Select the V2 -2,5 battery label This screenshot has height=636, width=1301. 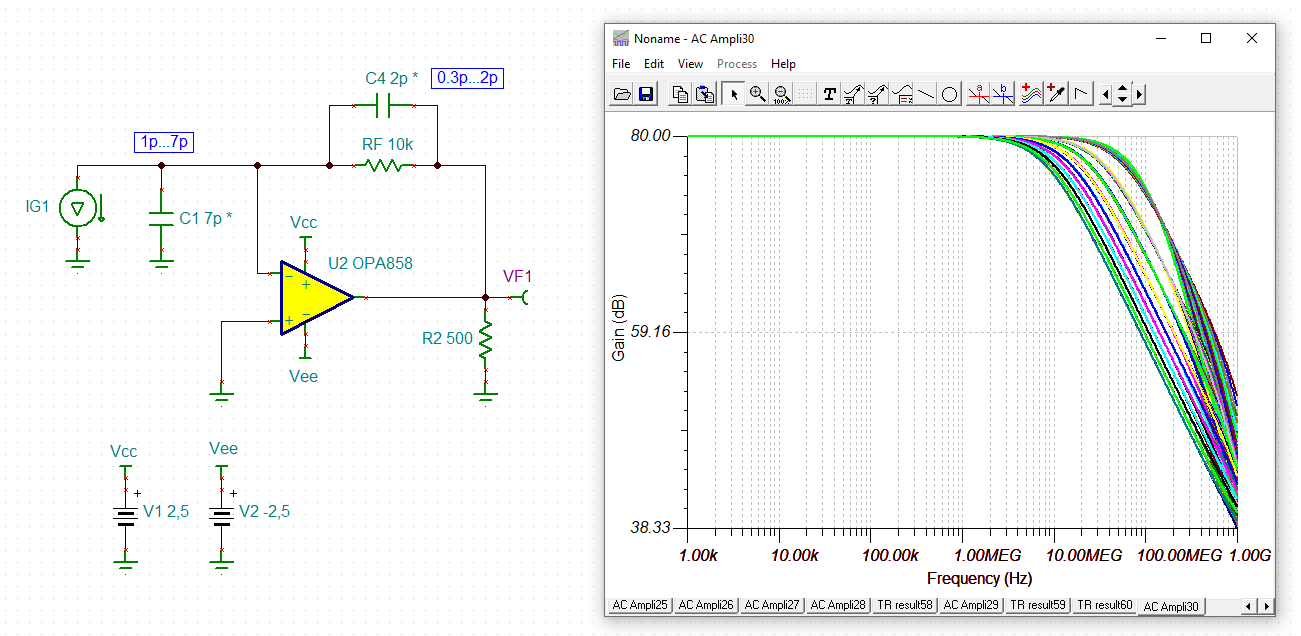[265, 511]
